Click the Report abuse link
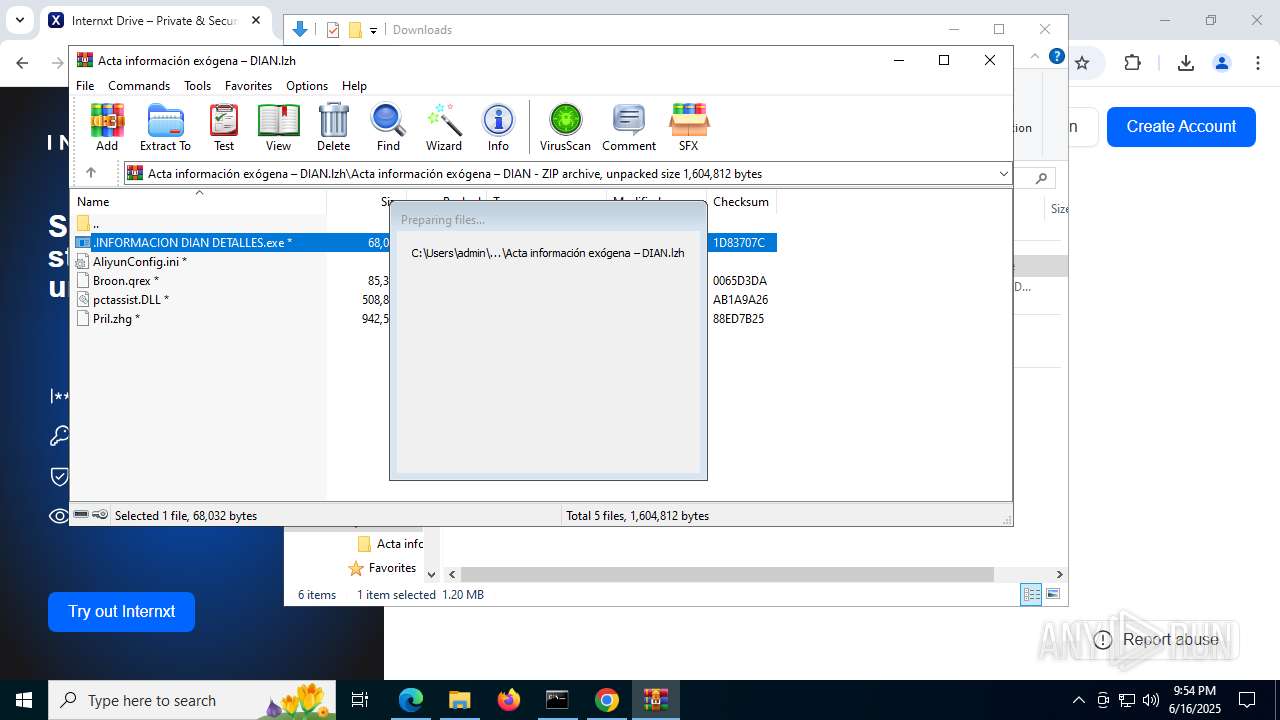This screenshot has height=720, width=1280. [1156, 639]
